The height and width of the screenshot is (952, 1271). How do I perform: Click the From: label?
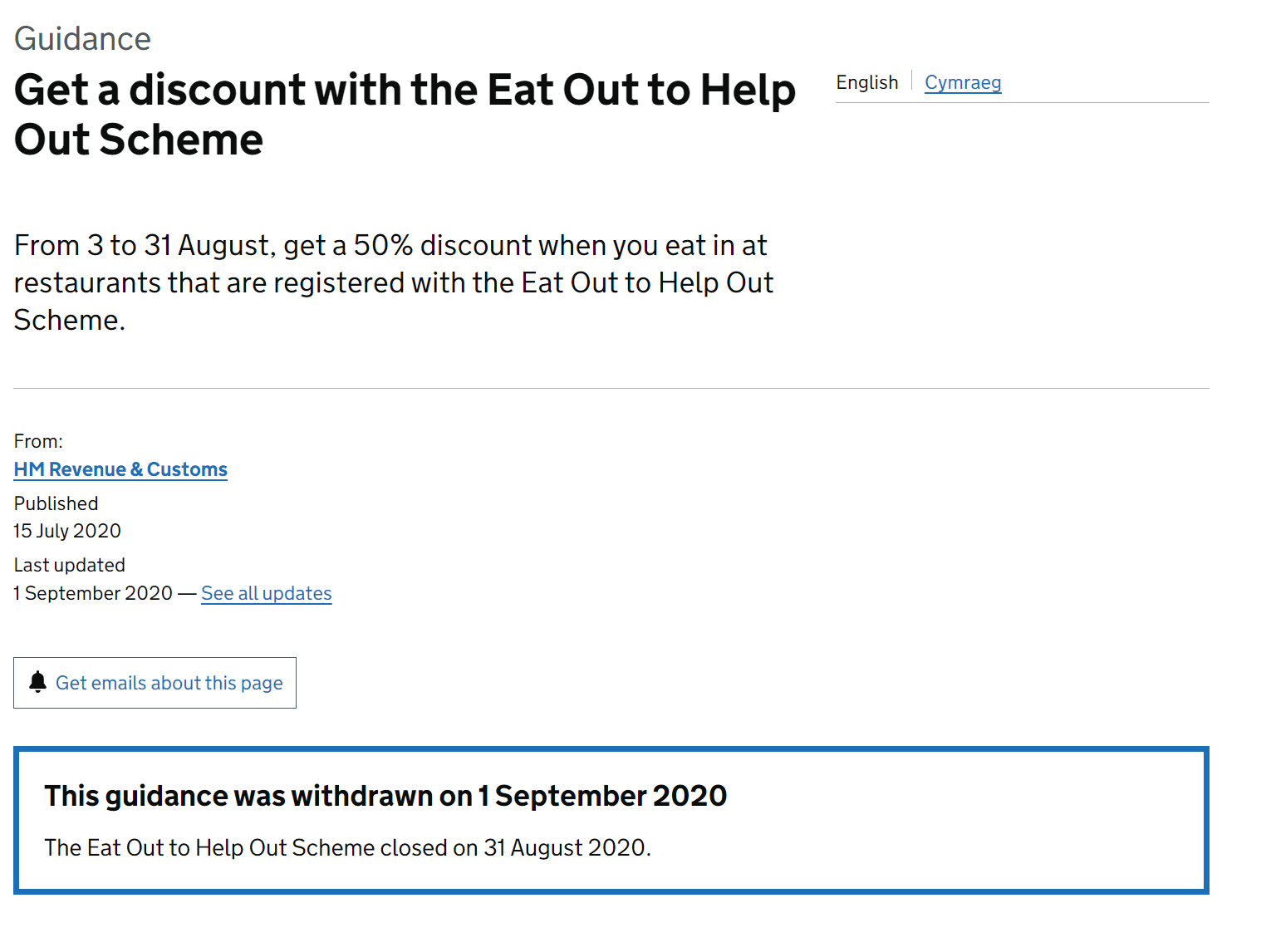pos(38,441)
